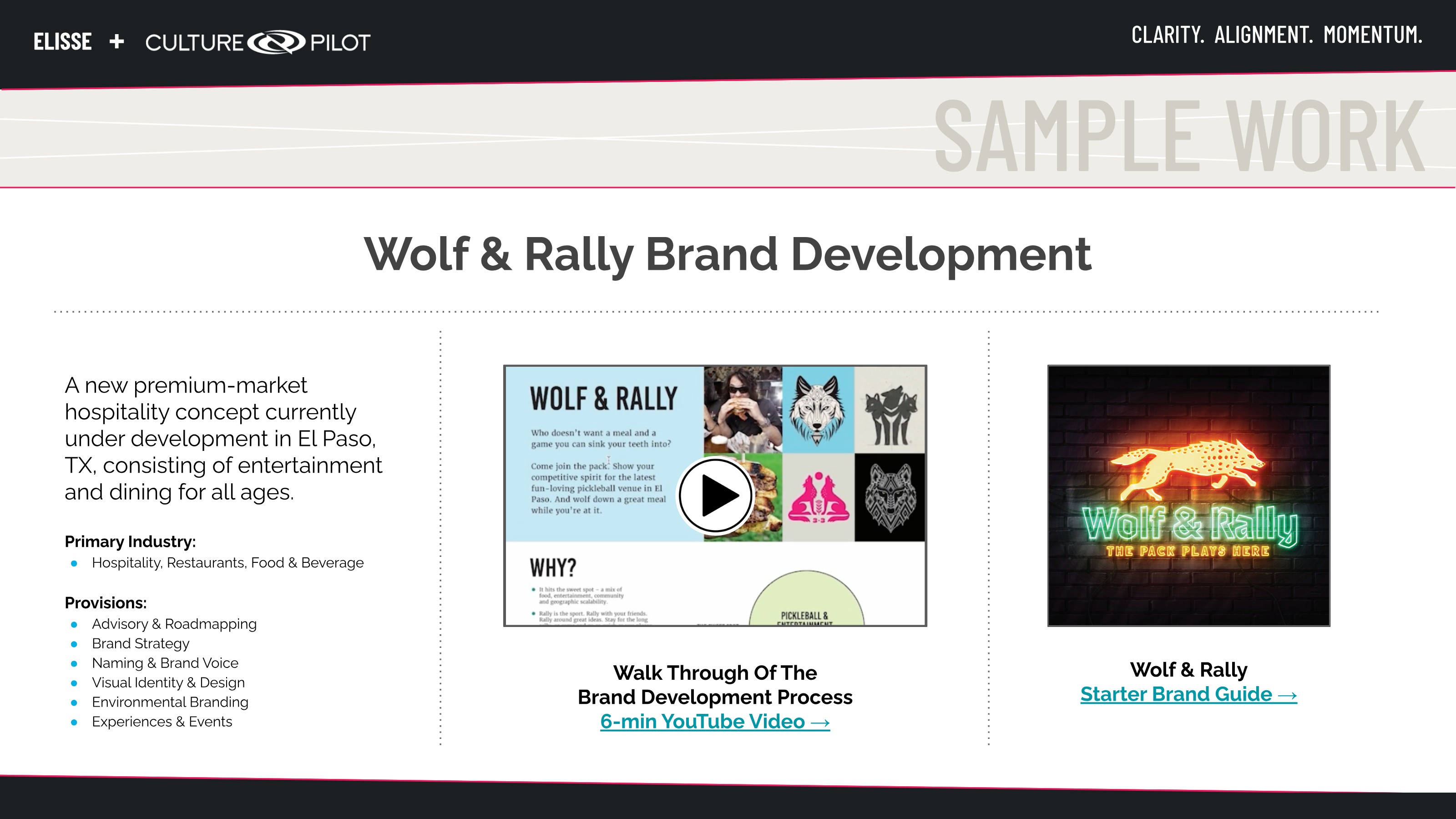This screenshot has height=819, width=1456.
Task: Click the Pickleball & Entertainment green circle
Action: click(x=807, y=598)
